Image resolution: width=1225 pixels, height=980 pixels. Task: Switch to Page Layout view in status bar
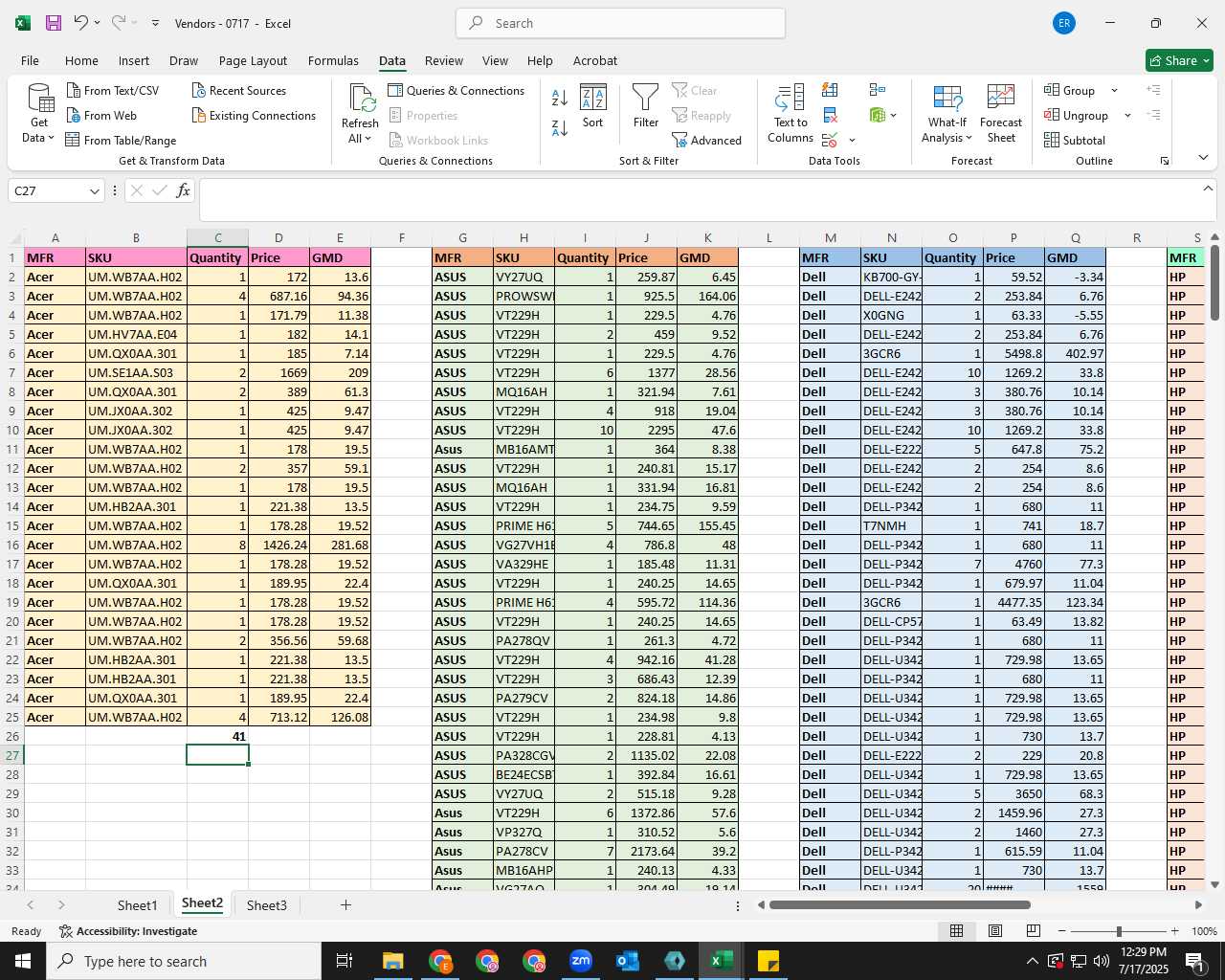point(995,931)
